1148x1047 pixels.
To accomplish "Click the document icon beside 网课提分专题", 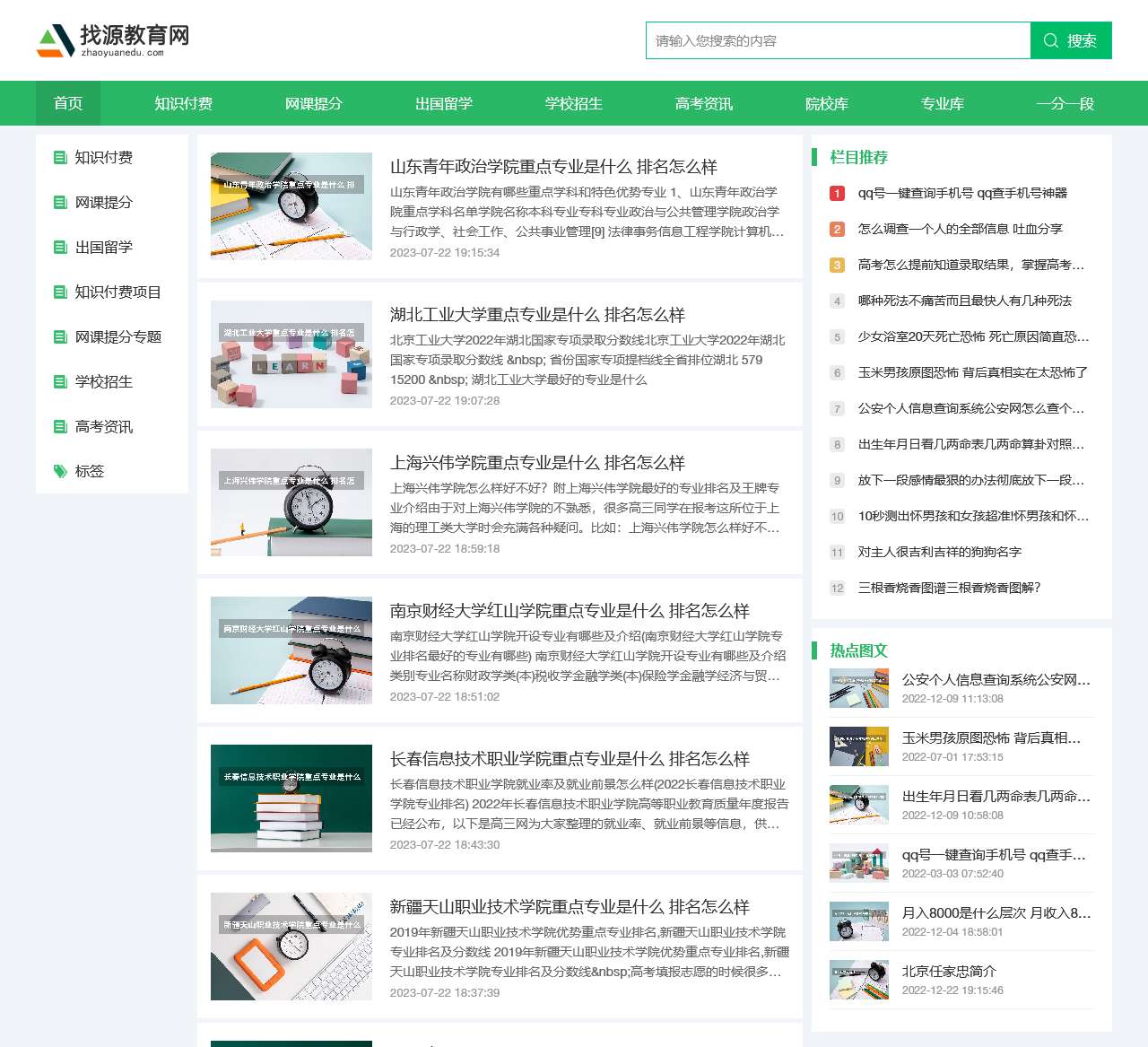I will 59,336.
